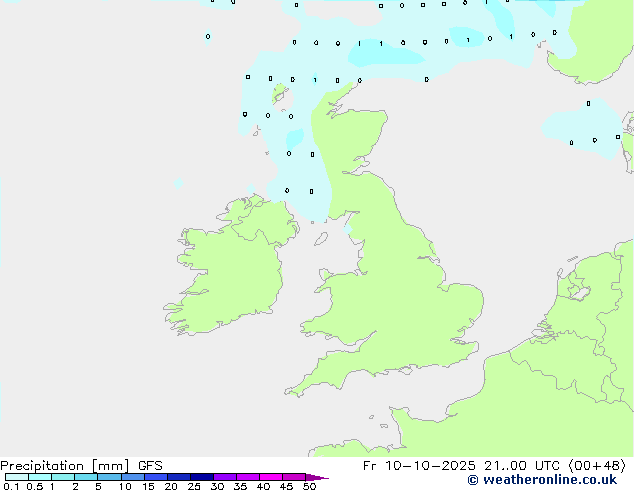
Task: Click the '21..00 UTC' time text
Action: click(522, 466)
